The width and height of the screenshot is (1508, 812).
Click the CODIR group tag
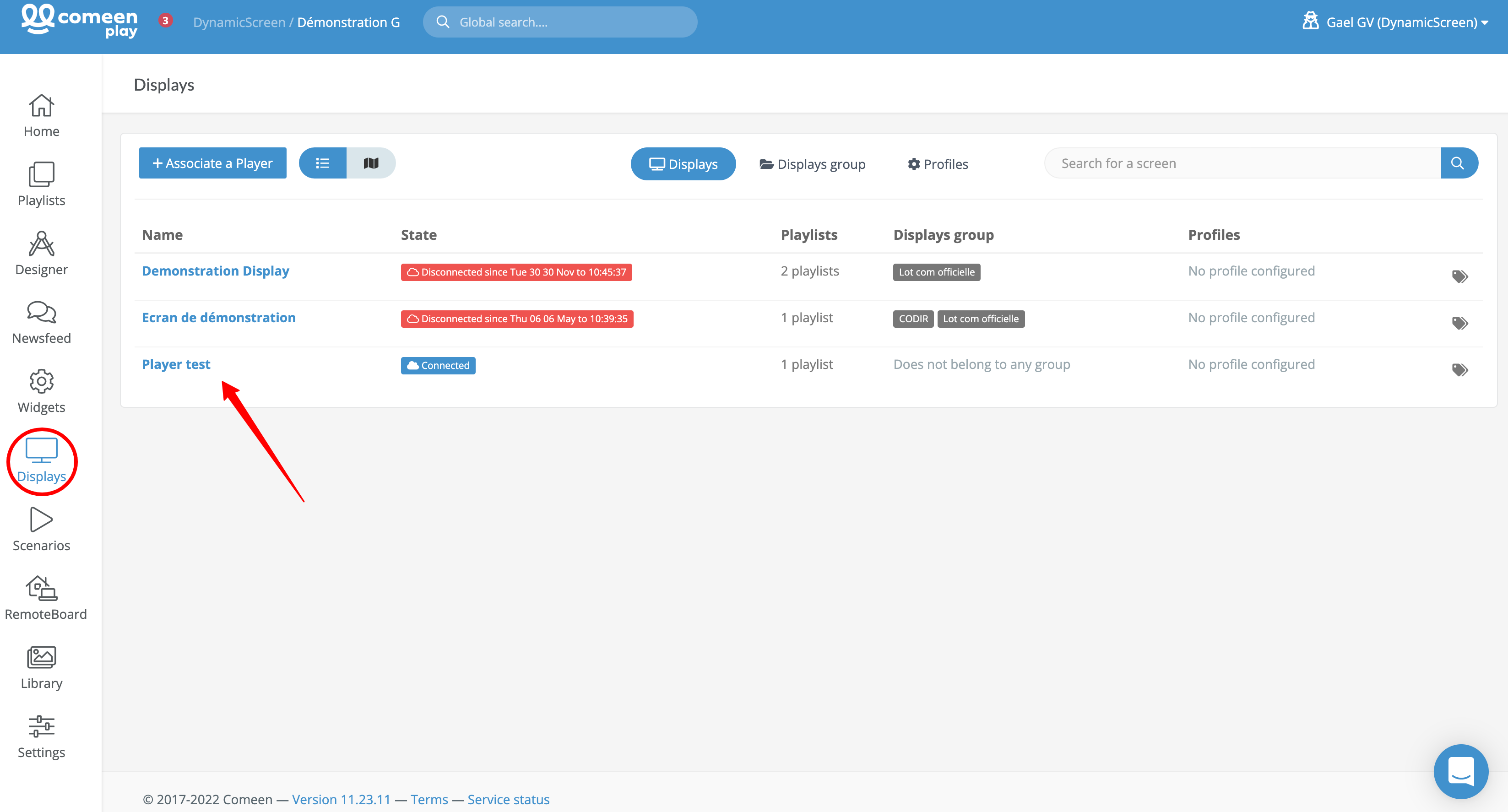pos(913,319)
